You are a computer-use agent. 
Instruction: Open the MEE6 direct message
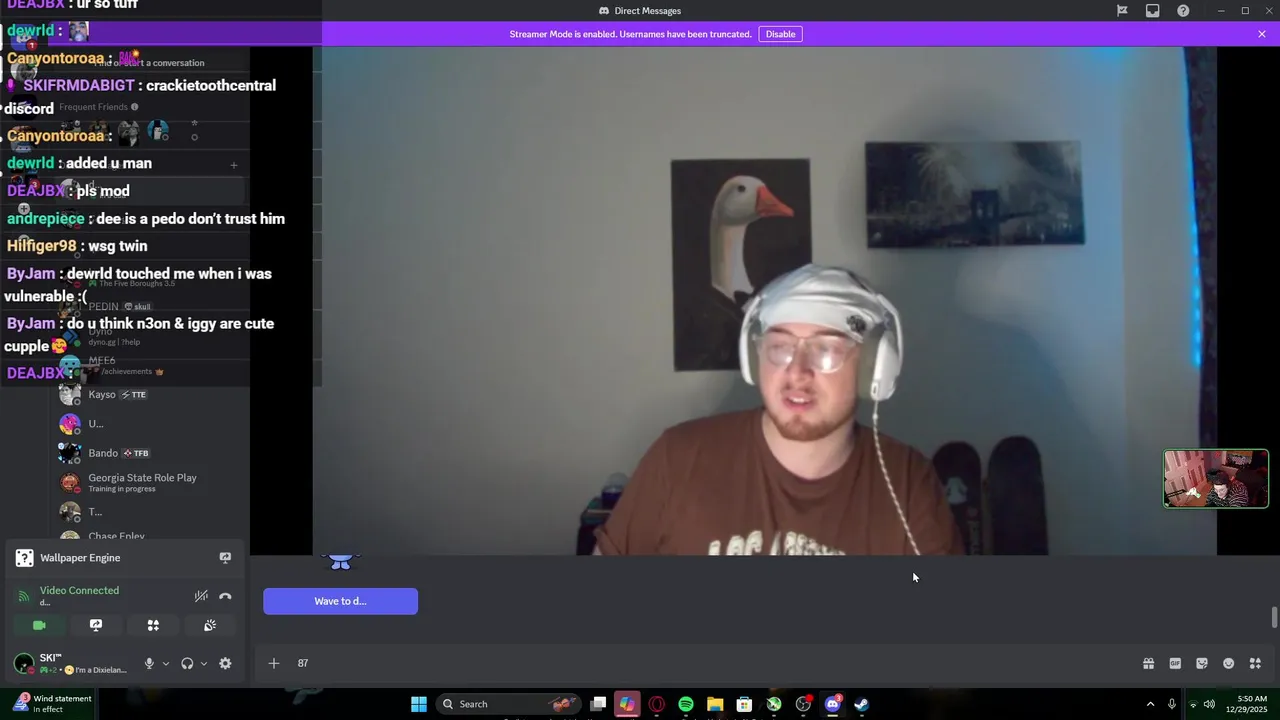pos(150,366)
